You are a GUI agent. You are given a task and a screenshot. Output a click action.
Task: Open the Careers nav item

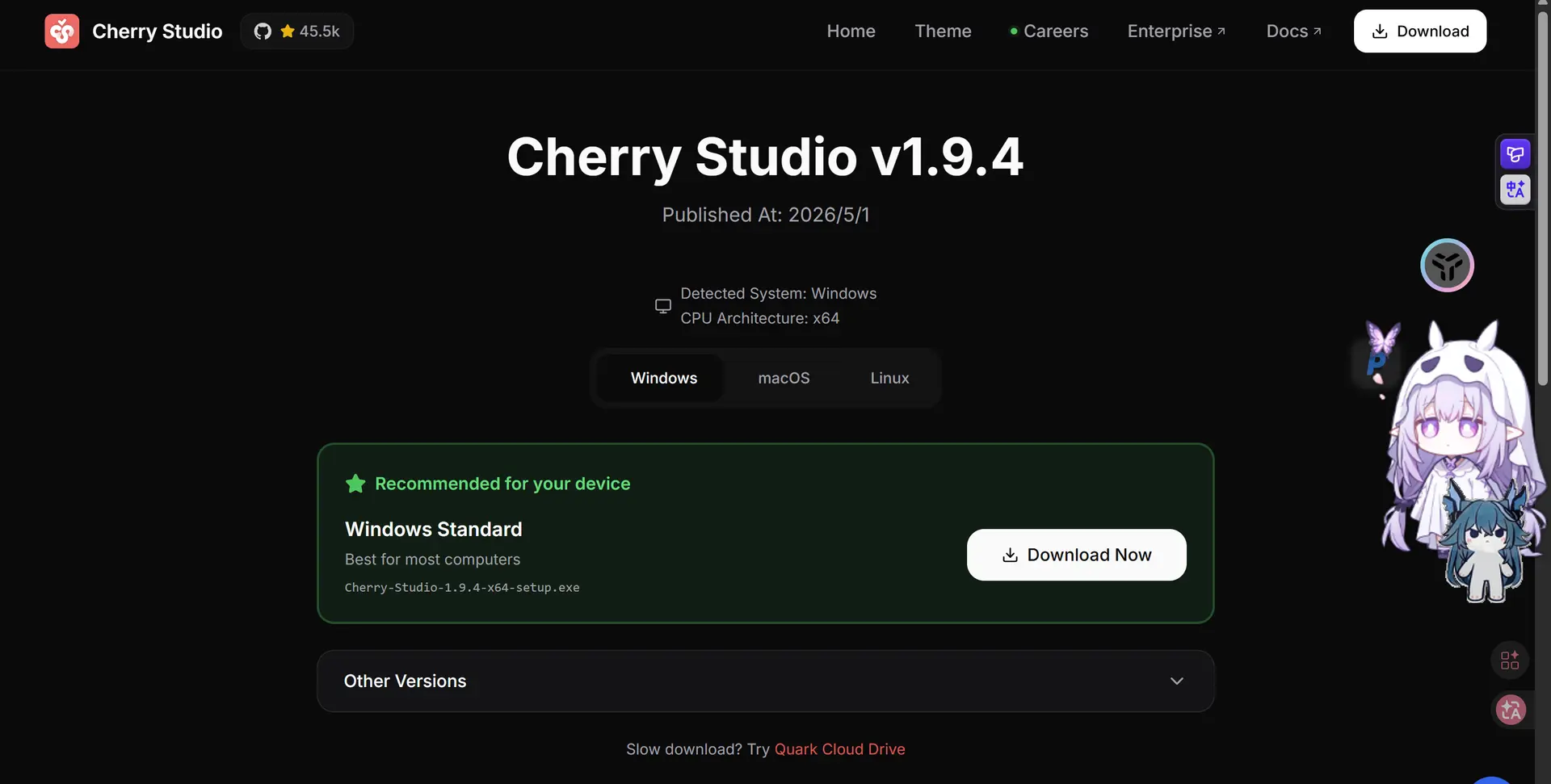[x=1049, y=31]
